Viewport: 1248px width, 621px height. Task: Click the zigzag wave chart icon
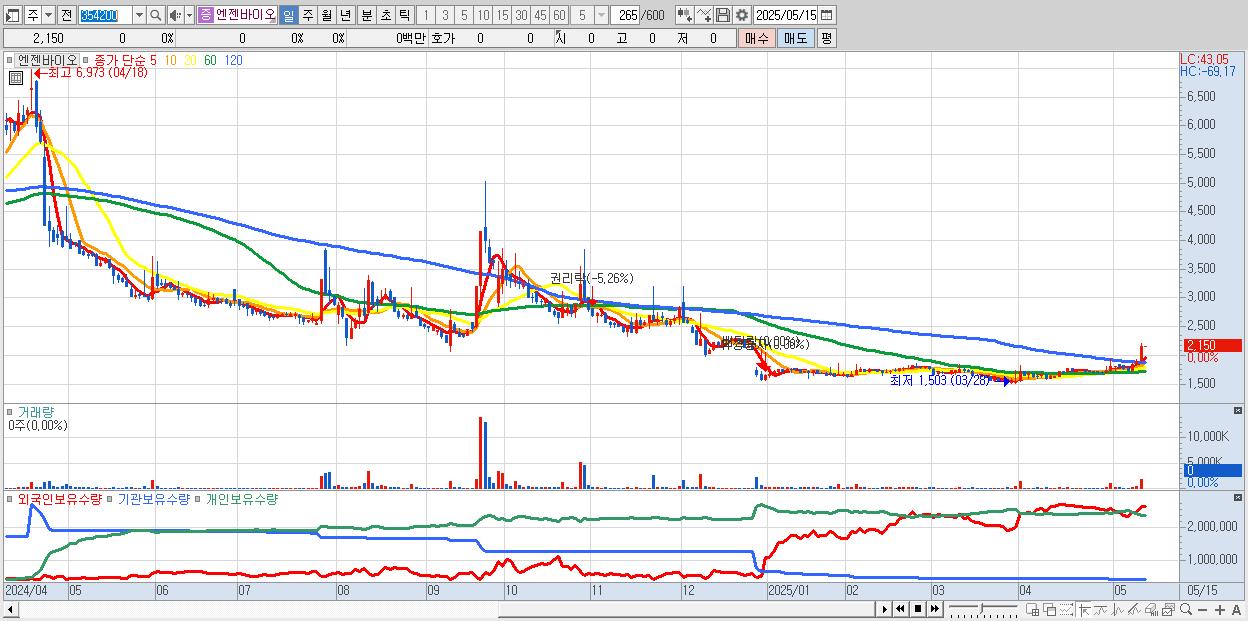tap(1118, 610)
